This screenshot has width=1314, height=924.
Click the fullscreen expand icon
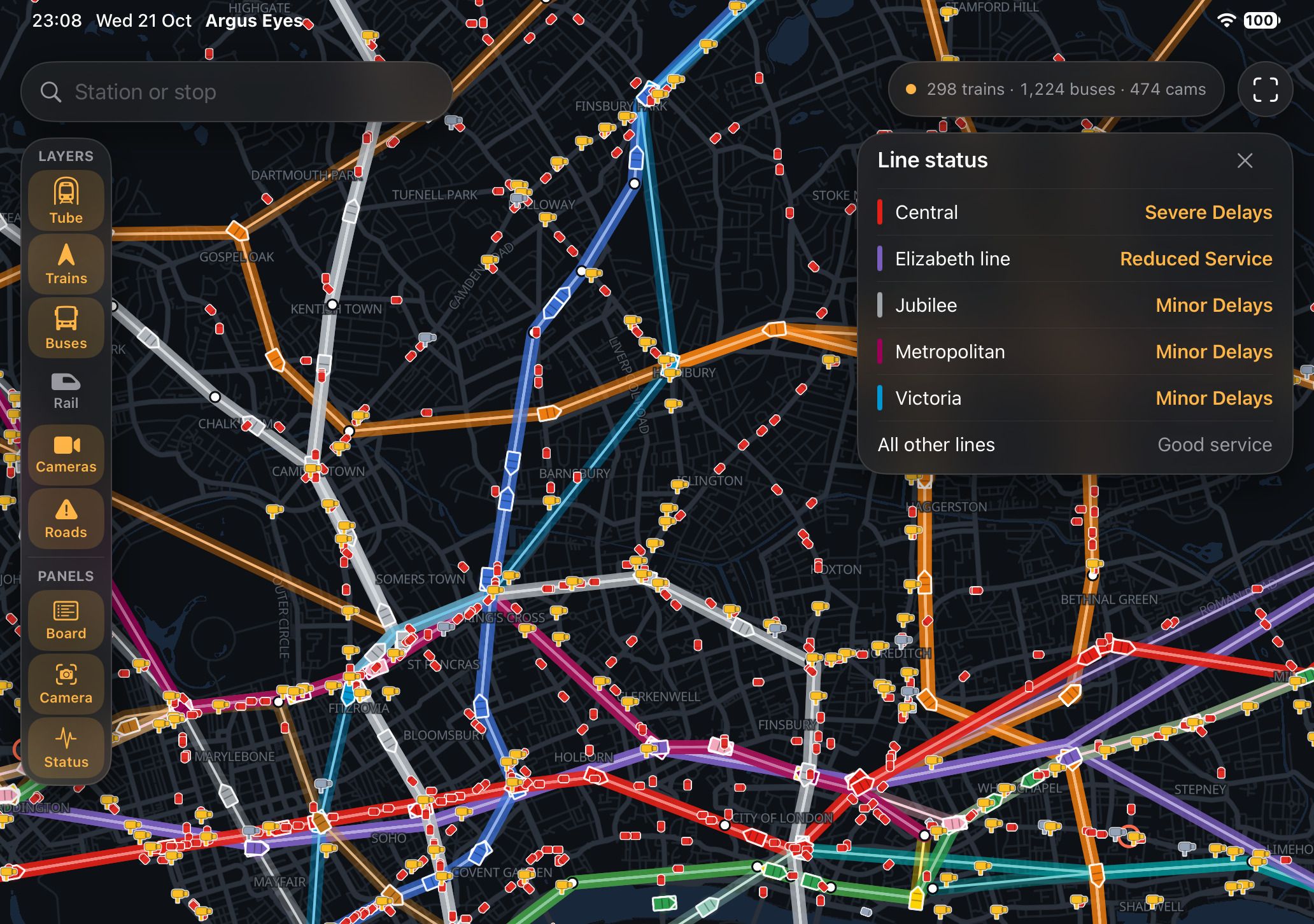click(1265, 90)
